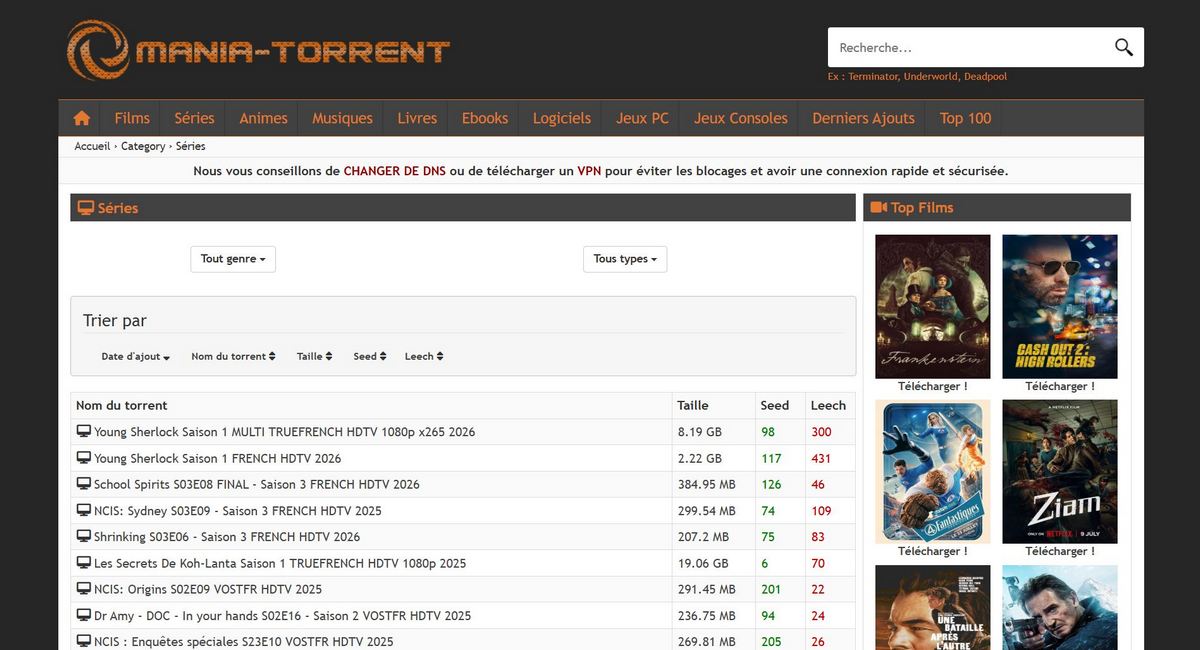1200x650 pixels.
Task: Open the Films menu item
Action: tap(132, 118)
